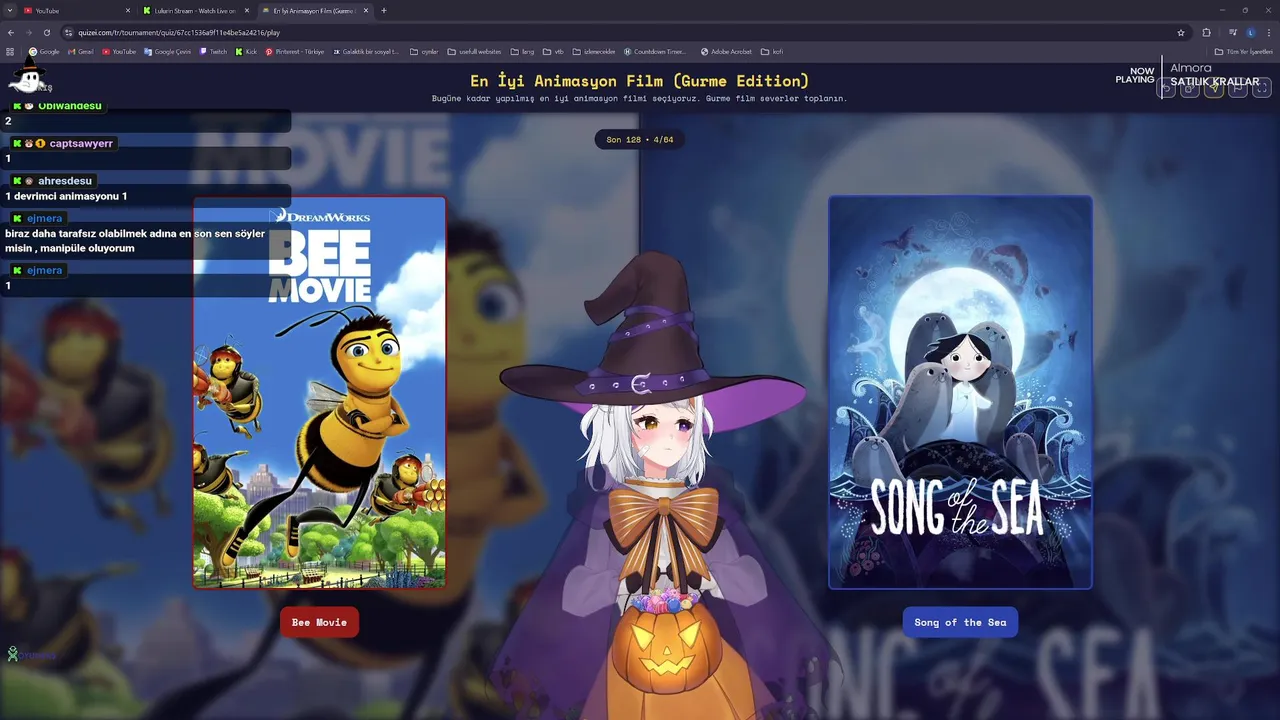The width and height of the screenshot is (1280, 720).
Task: Pick the Bee Movie poster
Action: click(x=319, y=392)
